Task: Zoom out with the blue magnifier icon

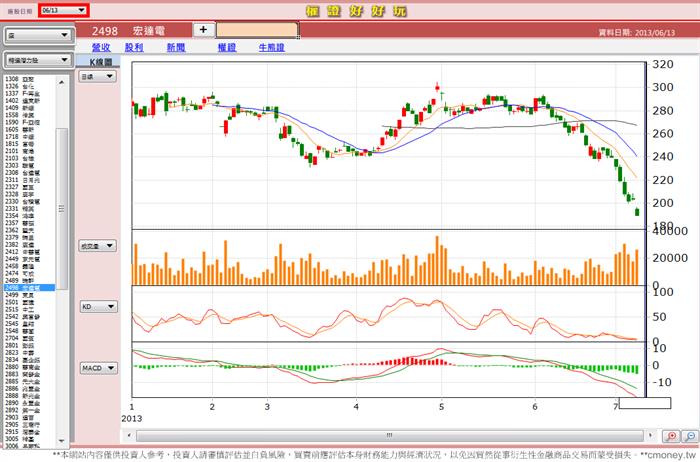Action: 690,436
